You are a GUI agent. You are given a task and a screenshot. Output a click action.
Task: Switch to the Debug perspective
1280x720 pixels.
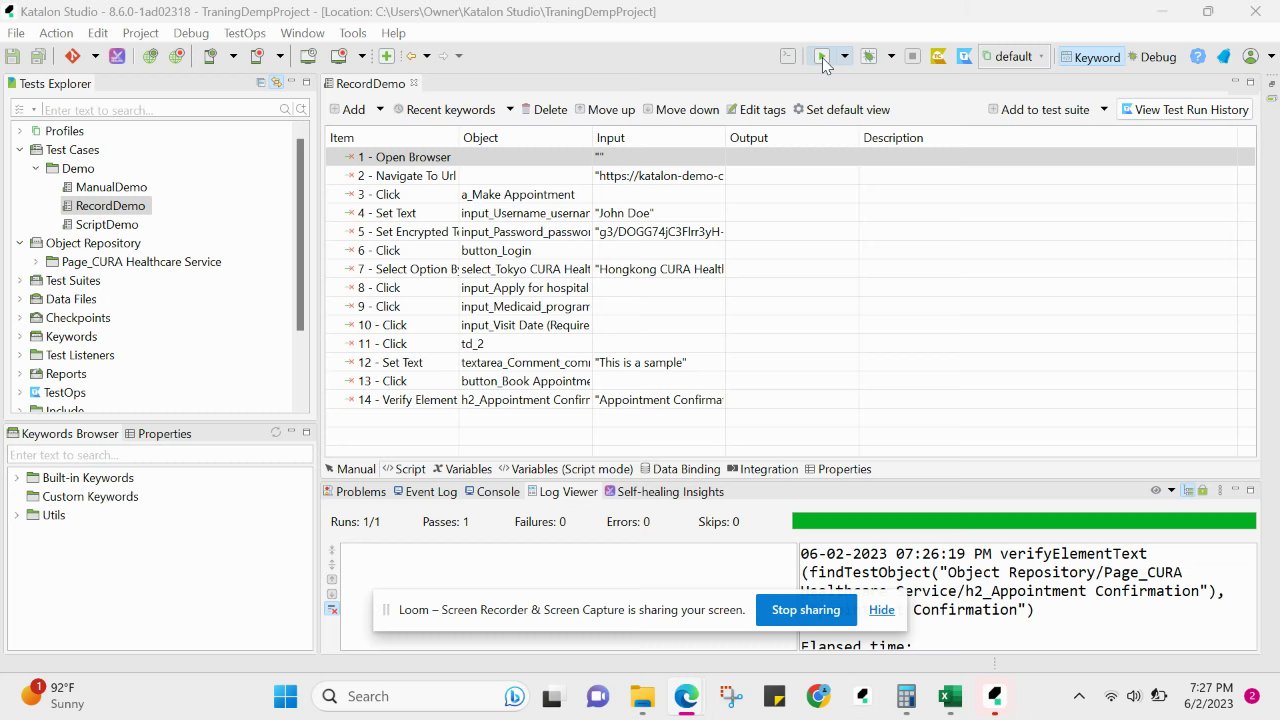point(1152,57)
